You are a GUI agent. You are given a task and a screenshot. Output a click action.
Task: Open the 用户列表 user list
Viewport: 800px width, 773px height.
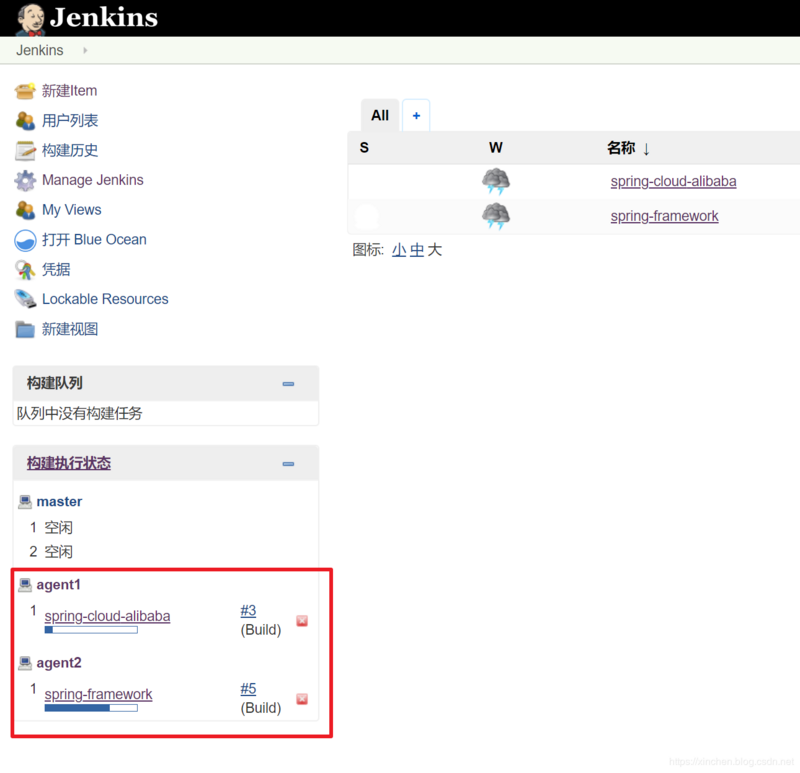click(68, 120)
